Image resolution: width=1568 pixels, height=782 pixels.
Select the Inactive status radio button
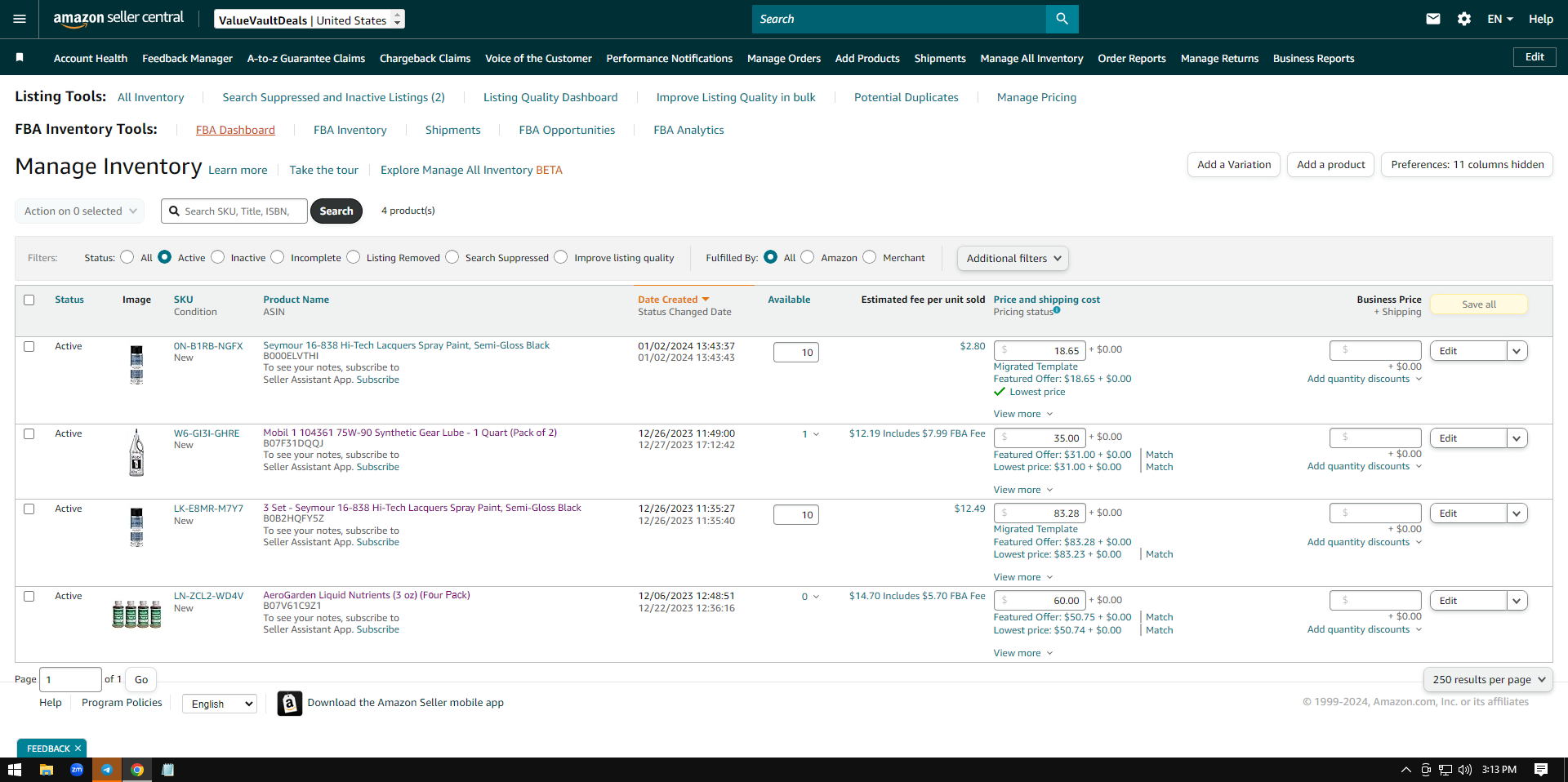coord(217,257)
